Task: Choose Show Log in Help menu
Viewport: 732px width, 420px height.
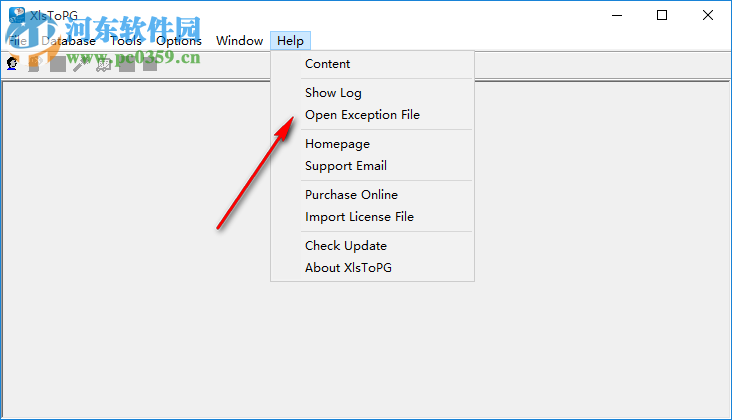Action: tap(372, 93)
